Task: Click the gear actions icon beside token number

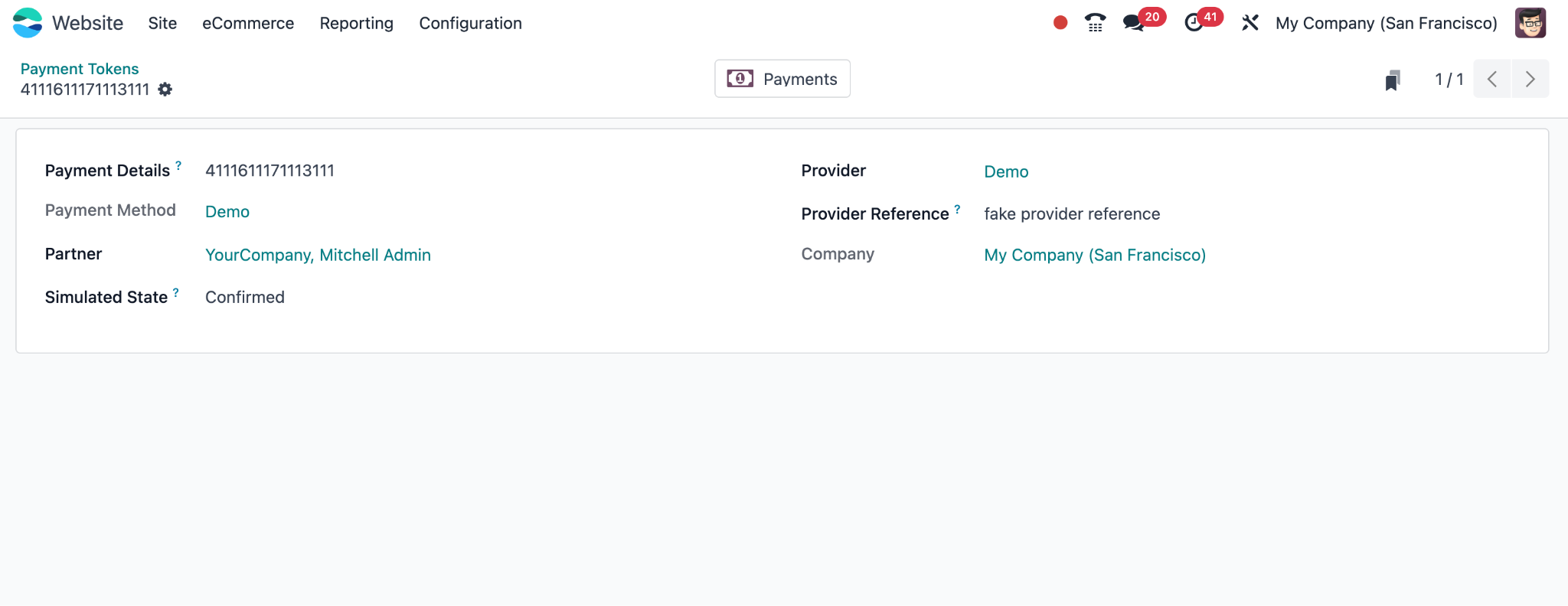Action: click(x=165, y=90)
